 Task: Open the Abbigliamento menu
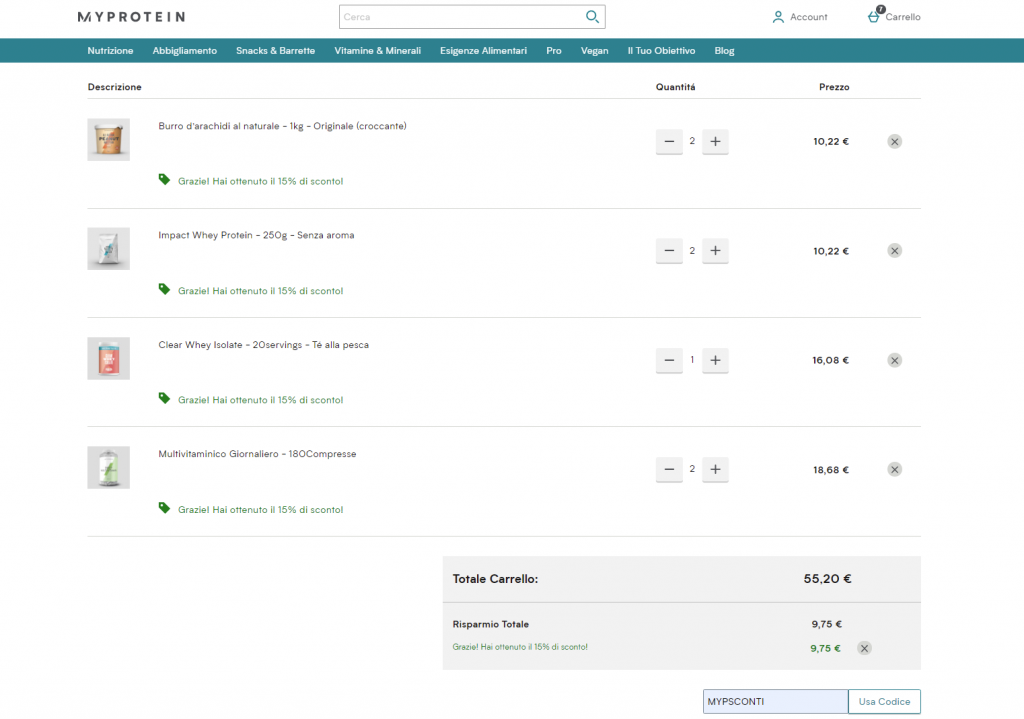click(184, 51)
